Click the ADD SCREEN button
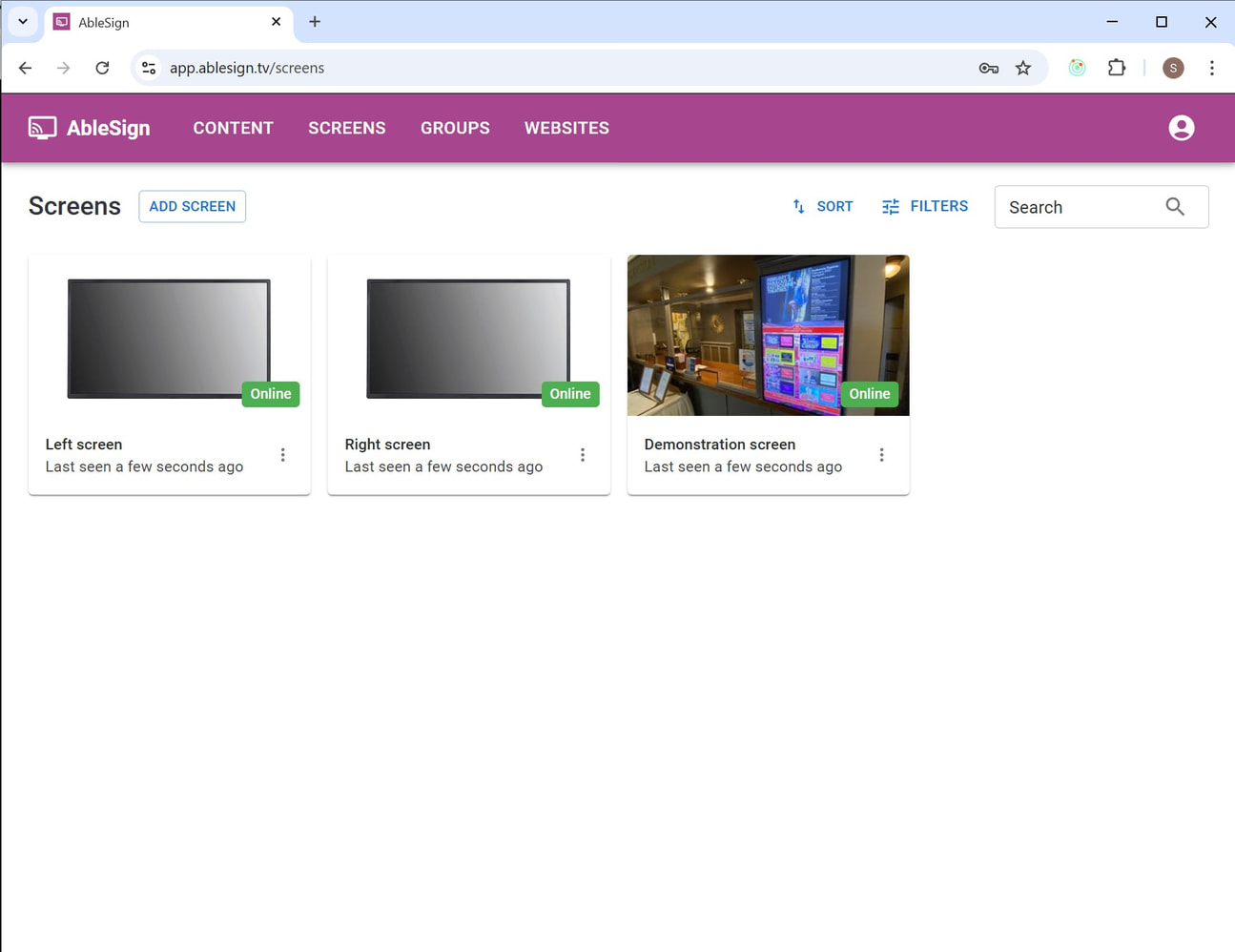This screenshot has width=1235, height=952. [x=192, y=206]
